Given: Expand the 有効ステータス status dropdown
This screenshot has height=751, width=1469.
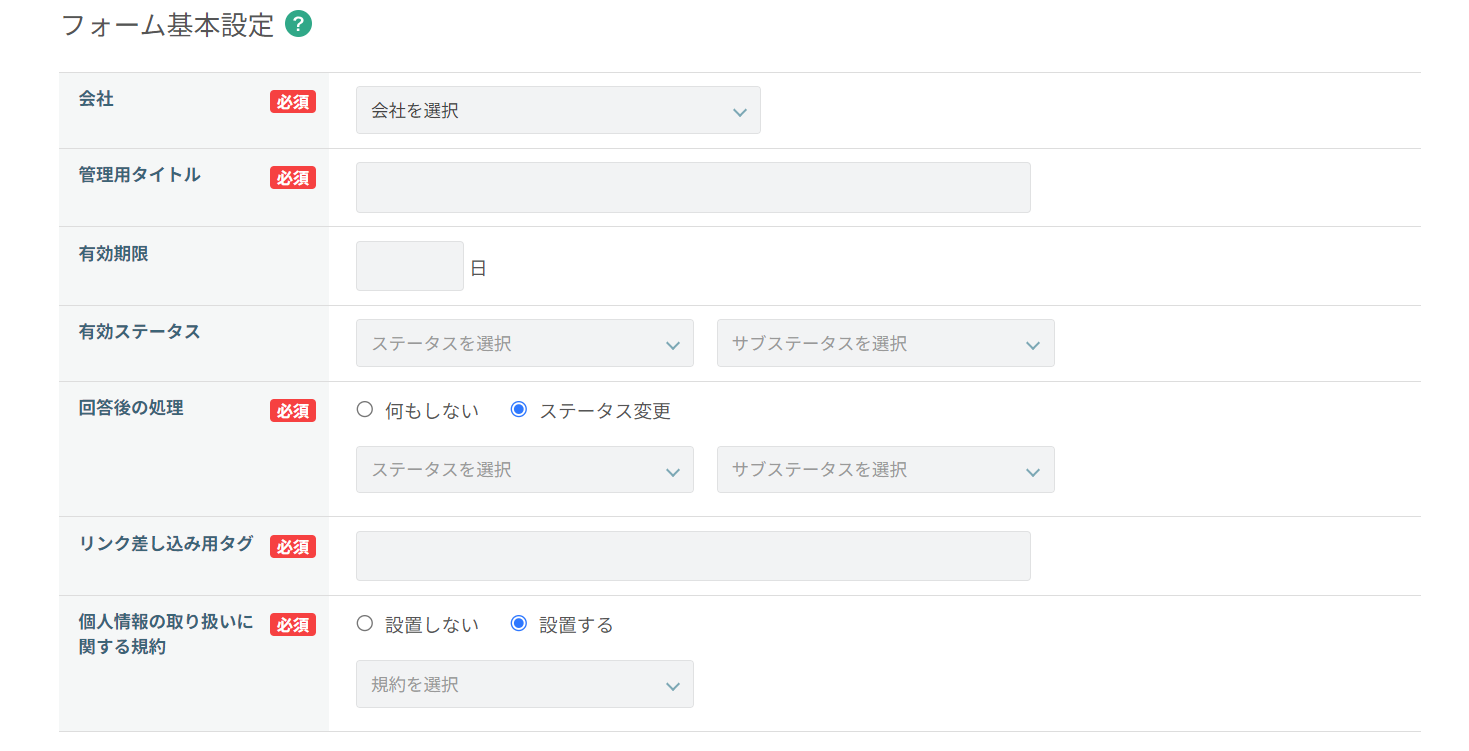Looking at the screenshot, I should pyautogui.click(x=525, y=344).
